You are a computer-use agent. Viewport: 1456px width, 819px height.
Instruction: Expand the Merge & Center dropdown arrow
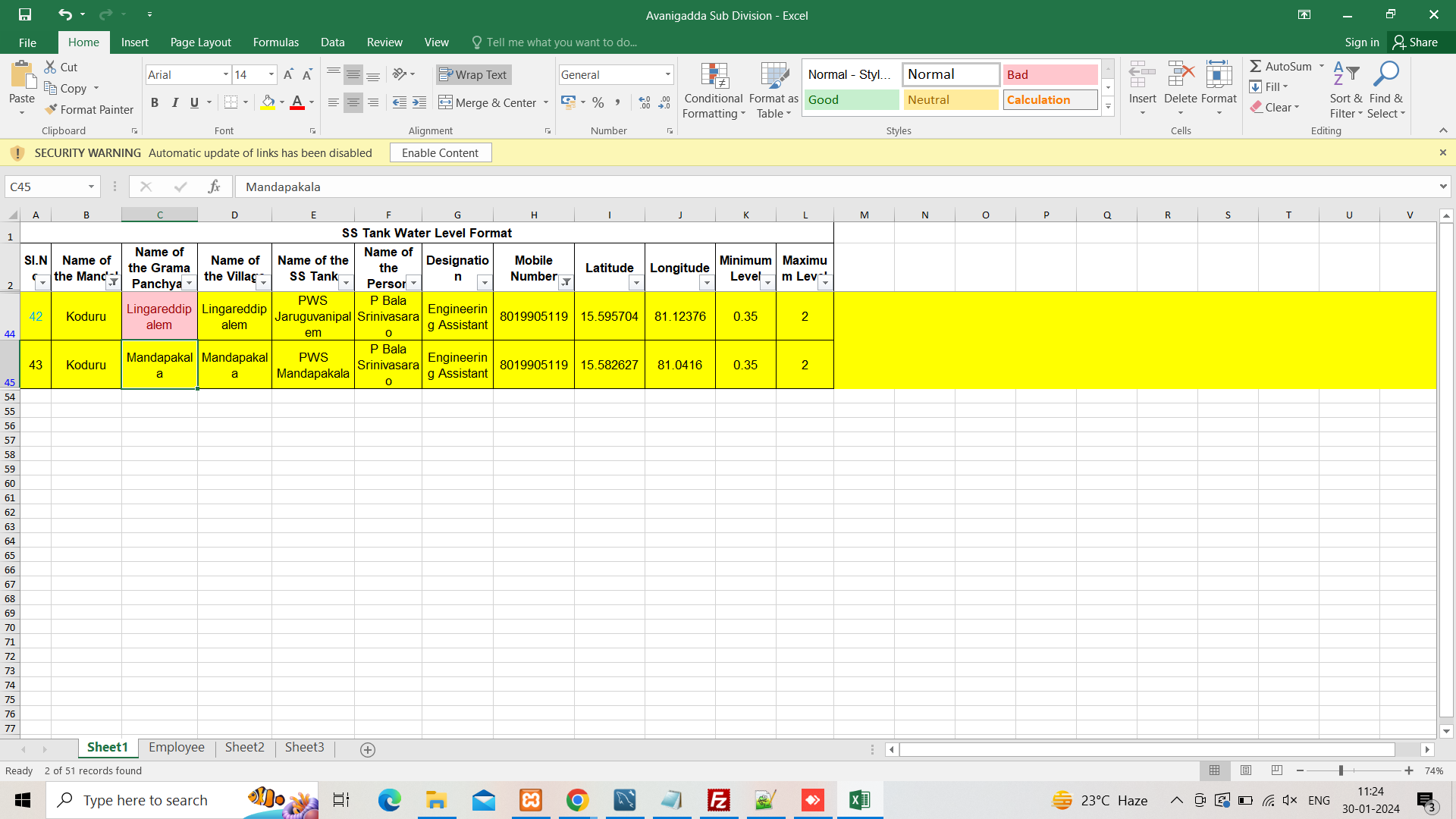[546, 102]
